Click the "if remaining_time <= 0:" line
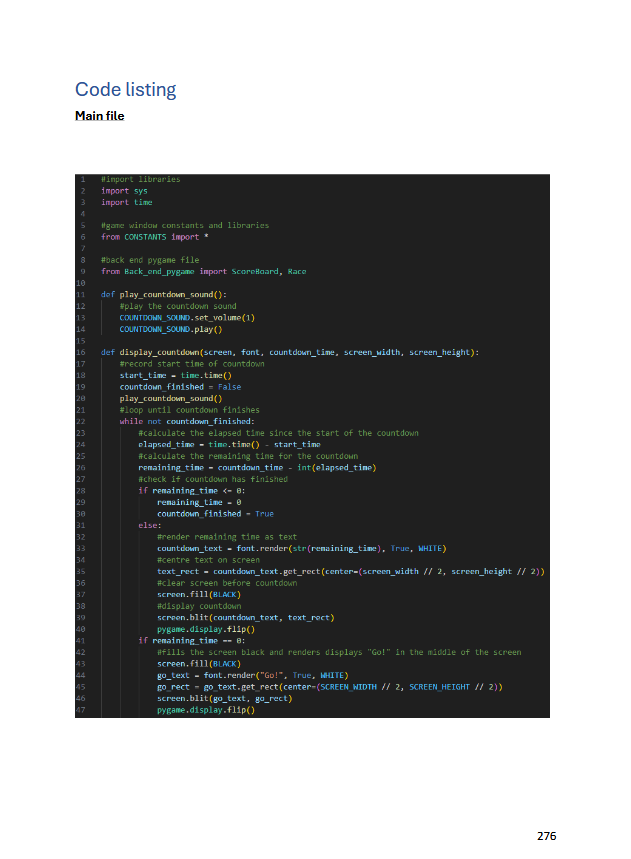 point(191,490)
